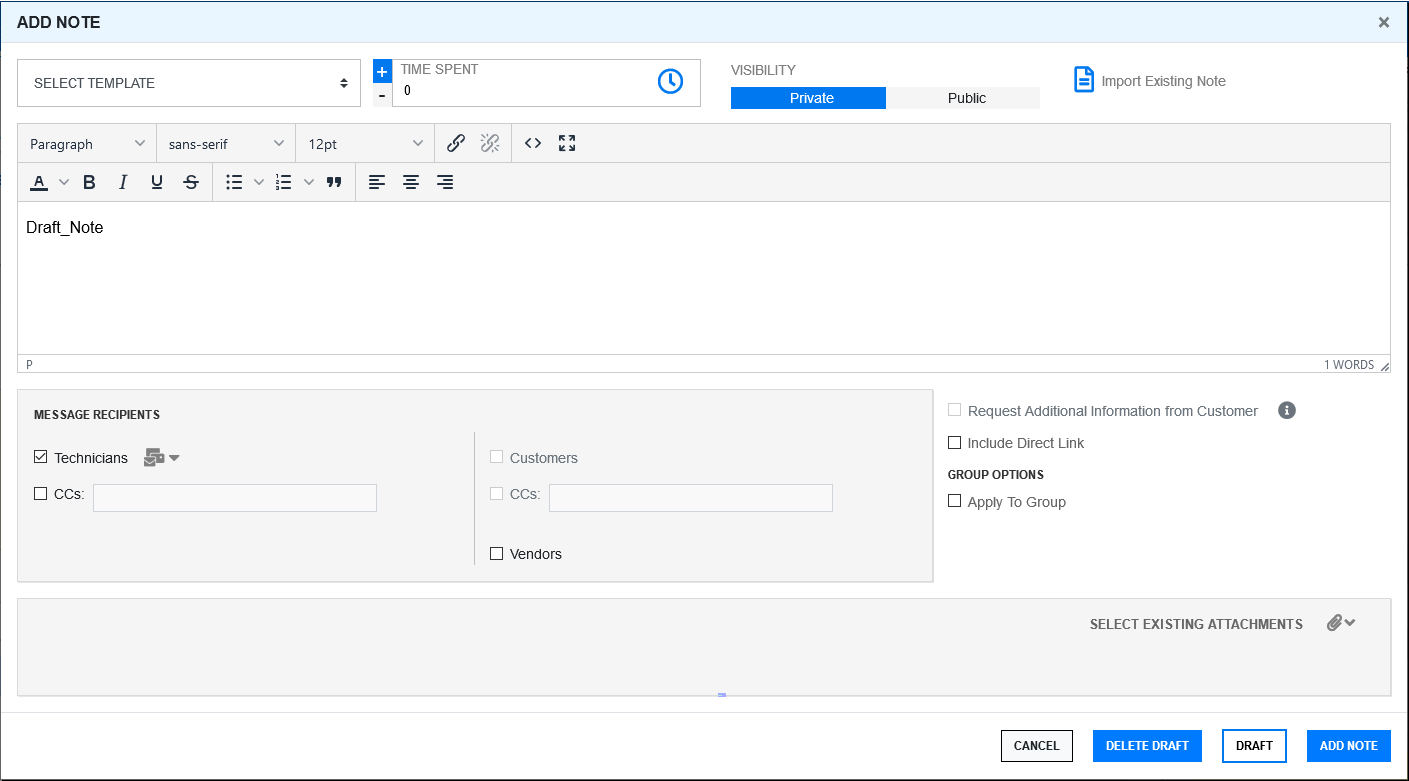Image resolution: width=1409 pixels, height=781 pixels.
Task: Click the disabled Customers checkbox
Action: 497,457
